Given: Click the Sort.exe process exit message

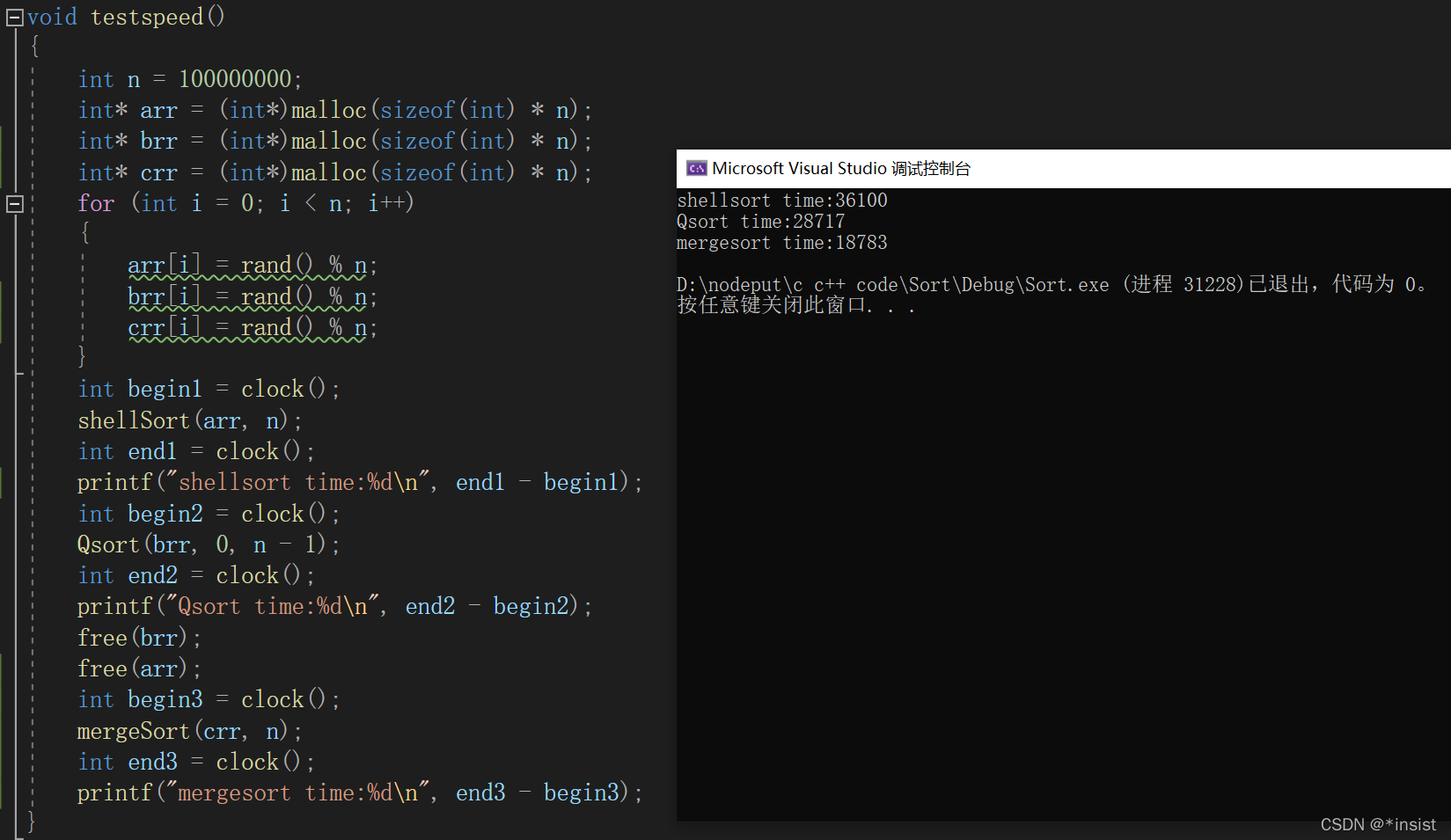Looking at the screenshot, I should click(1052, 284).
